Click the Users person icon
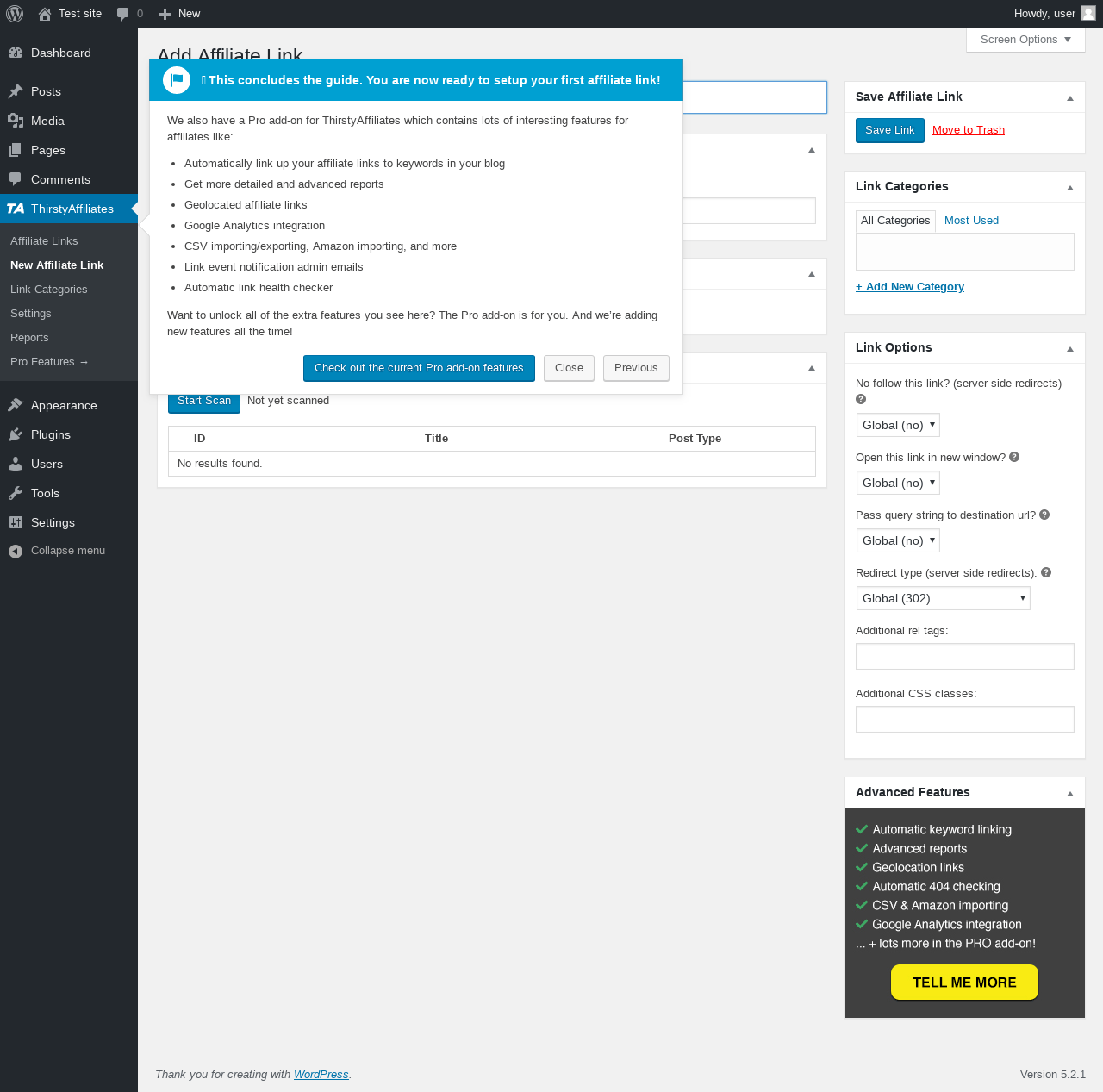 [x=16, y=464]
